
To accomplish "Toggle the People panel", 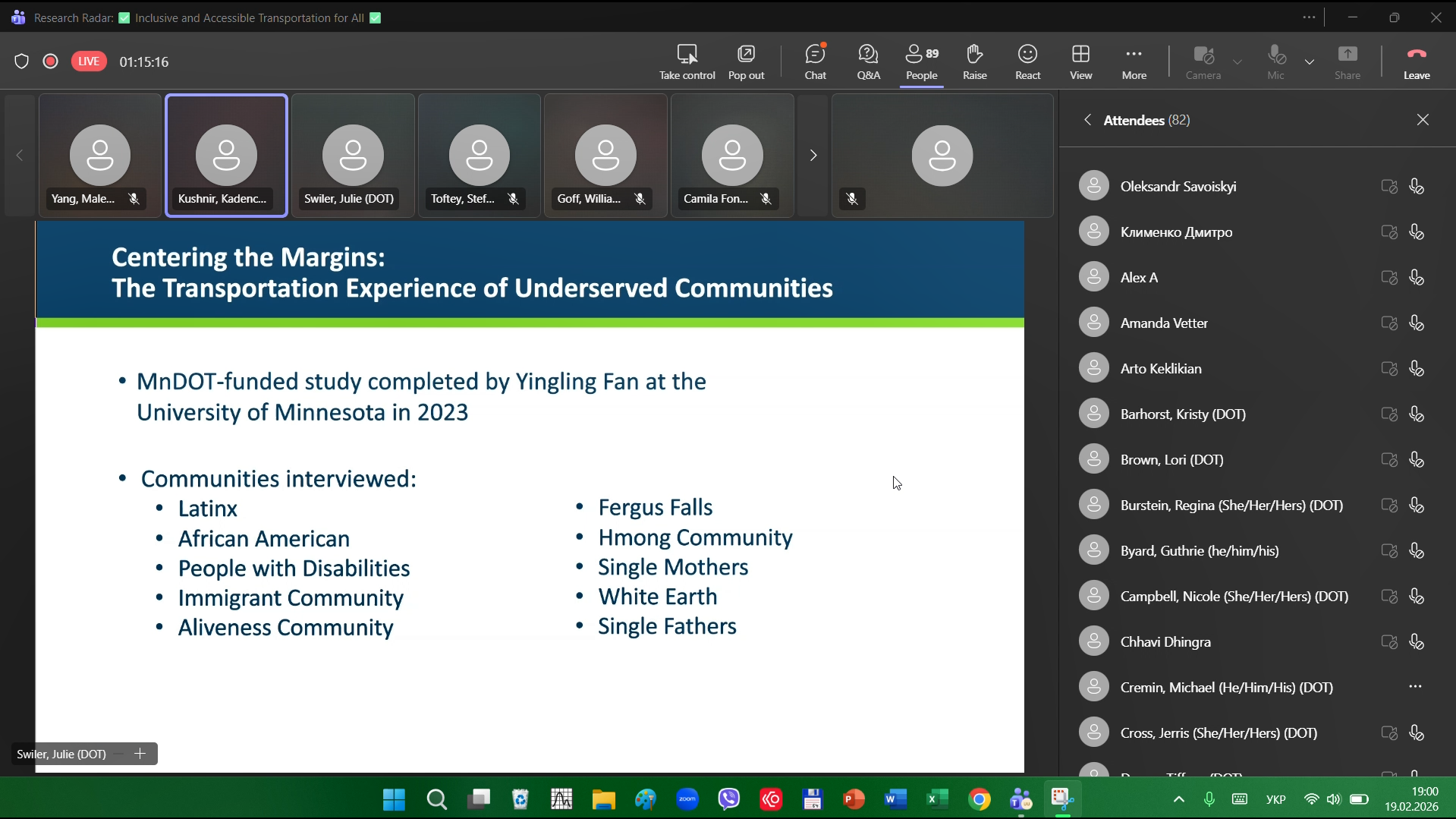I will [x=921, y=61].
